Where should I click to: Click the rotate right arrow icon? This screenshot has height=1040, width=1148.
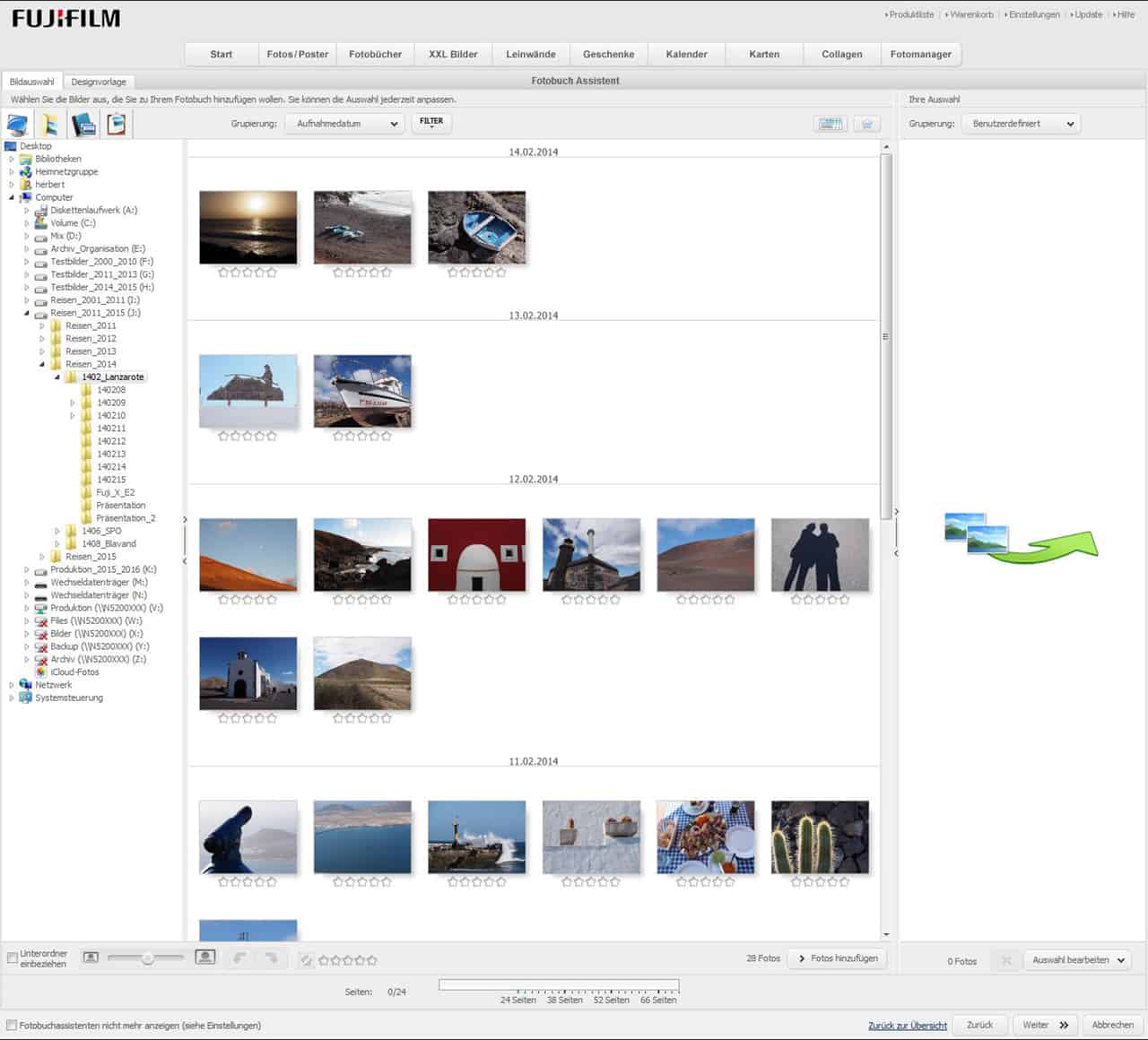click(271, 958)
